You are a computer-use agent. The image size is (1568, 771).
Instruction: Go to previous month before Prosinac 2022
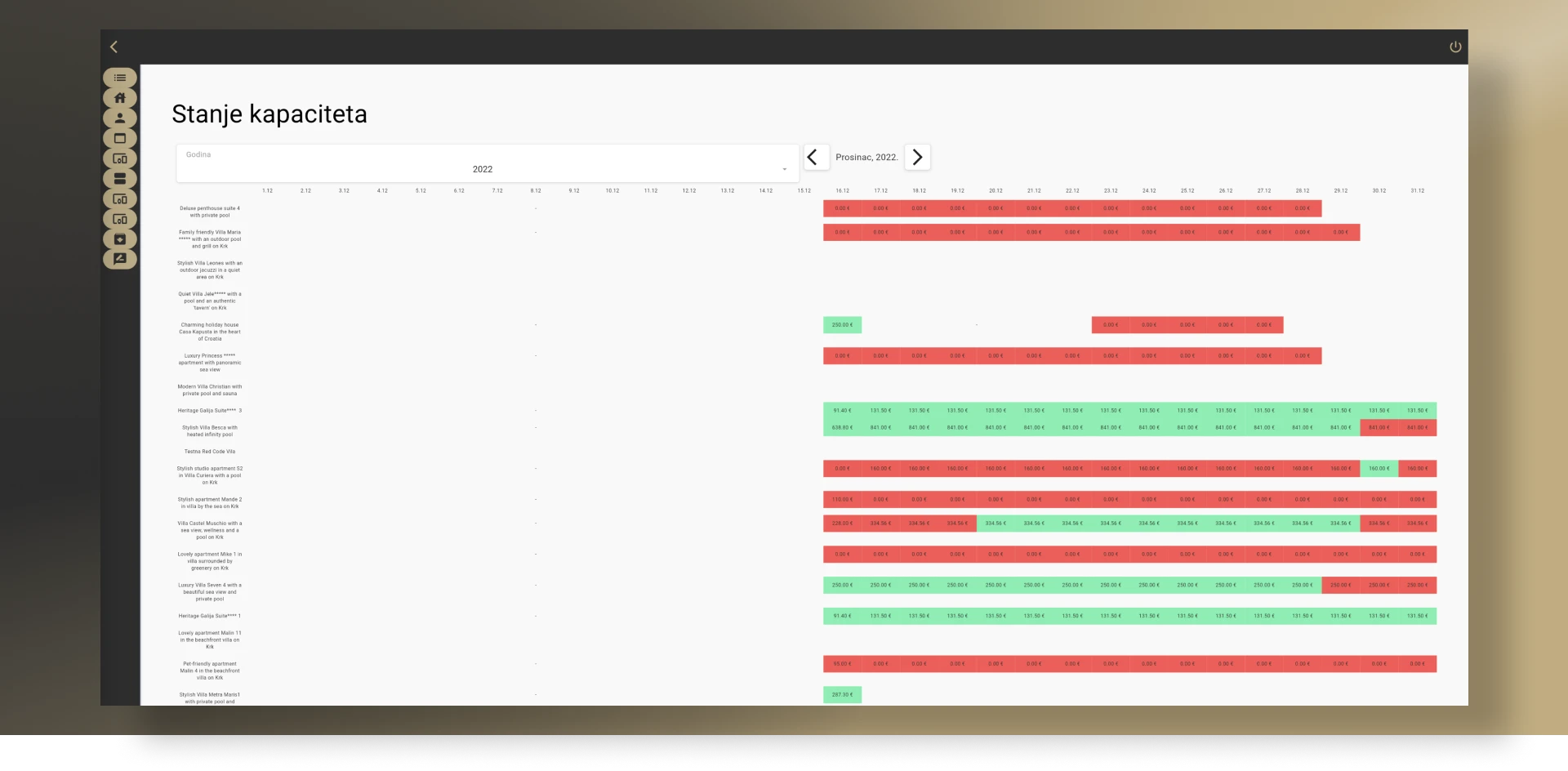816,157
